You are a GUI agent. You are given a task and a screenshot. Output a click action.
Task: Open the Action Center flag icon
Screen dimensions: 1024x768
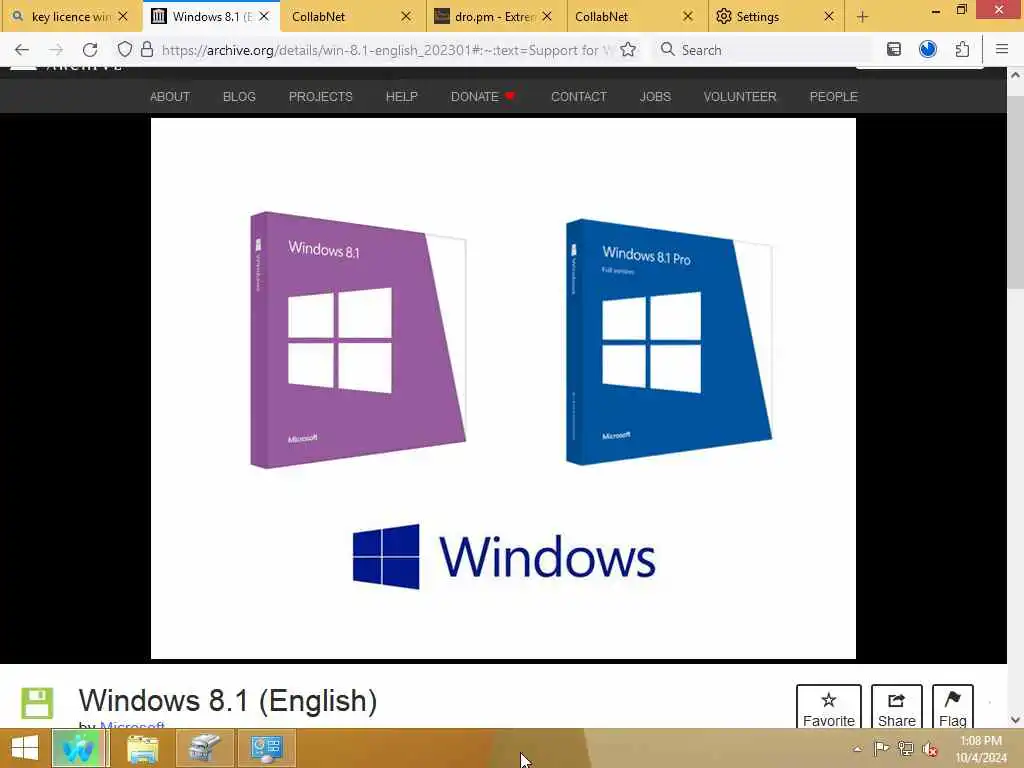pyautogui.click(x=880, y=748)
